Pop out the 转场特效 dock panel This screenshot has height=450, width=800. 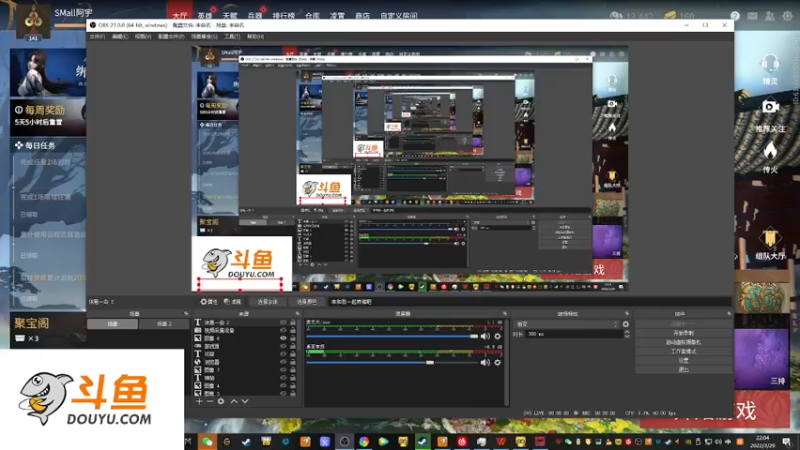point(627,314)
